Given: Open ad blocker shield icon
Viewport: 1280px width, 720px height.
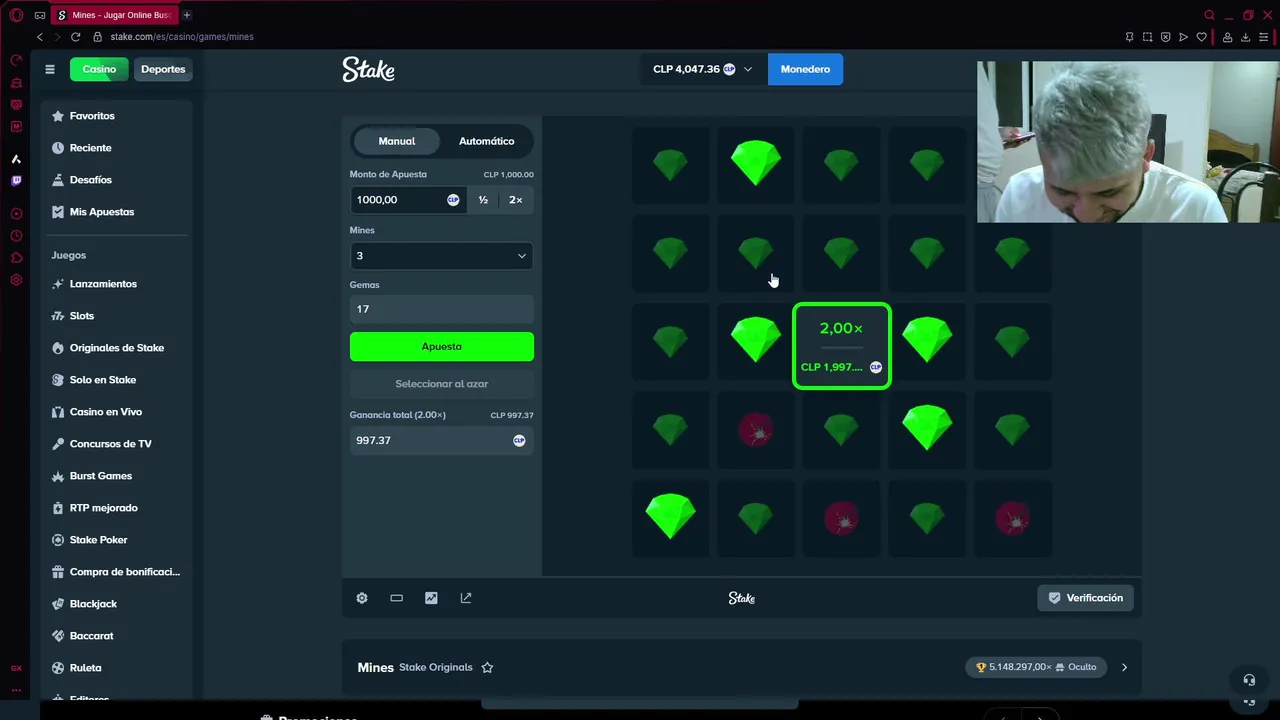Looking at the screenshot, I should tap(1165, 37).
